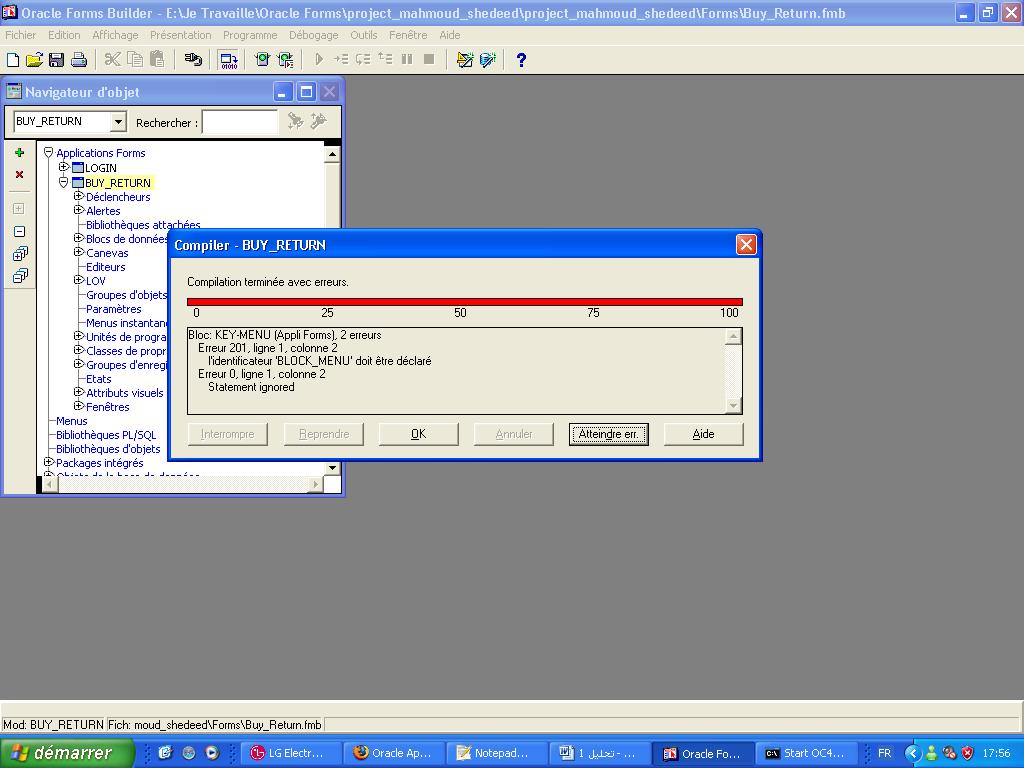The height and width of the screenshot is (768, 1024).
Task: Click the blue question mark help icon
Action: click(x=520, y=60)
